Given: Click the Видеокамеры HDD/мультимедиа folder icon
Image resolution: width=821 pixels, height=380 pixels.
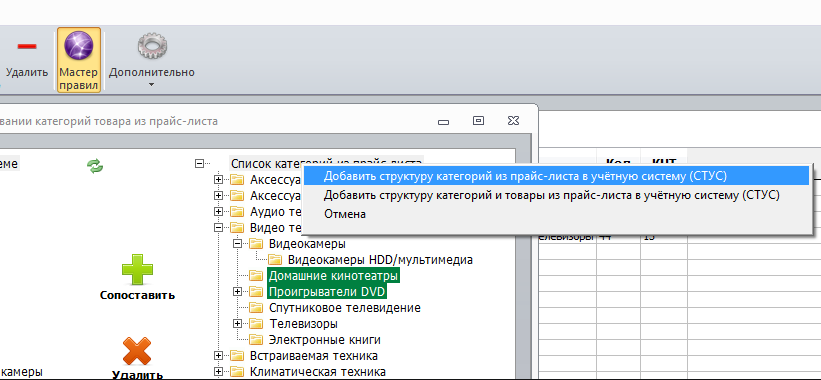Looking at the screenshot, I should pyautogui.click(x=275, y=260).
